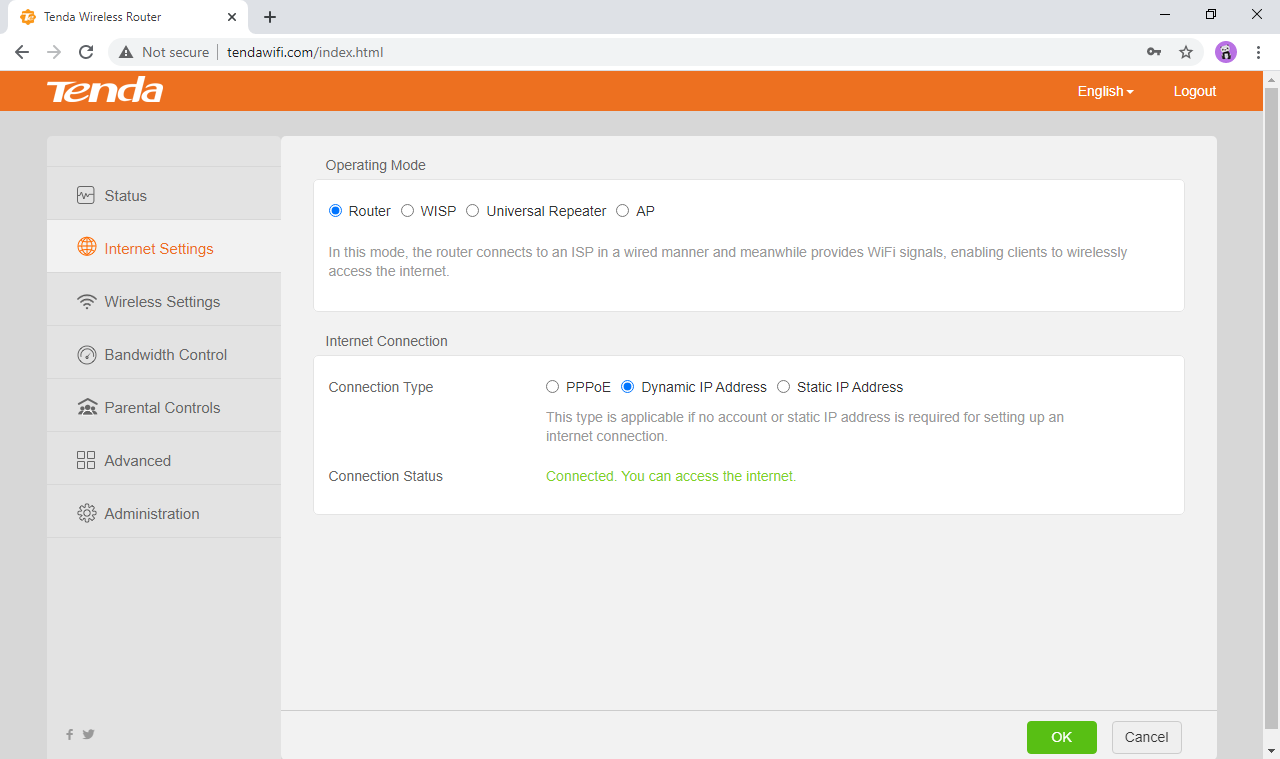This screenshot has width=1280, height=759.
Task: Click the Logout link
Action: 1195,91
